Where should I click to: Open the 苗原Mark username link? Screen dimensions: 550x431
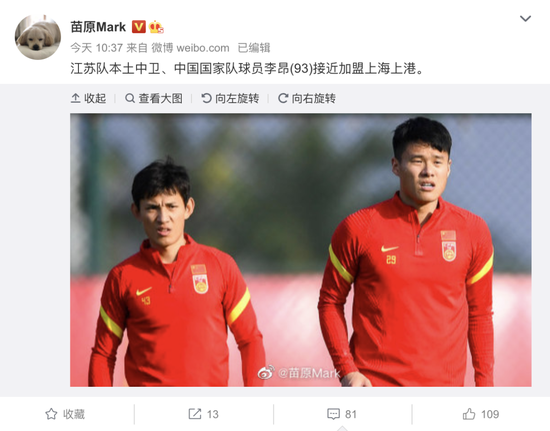point(98,27)
